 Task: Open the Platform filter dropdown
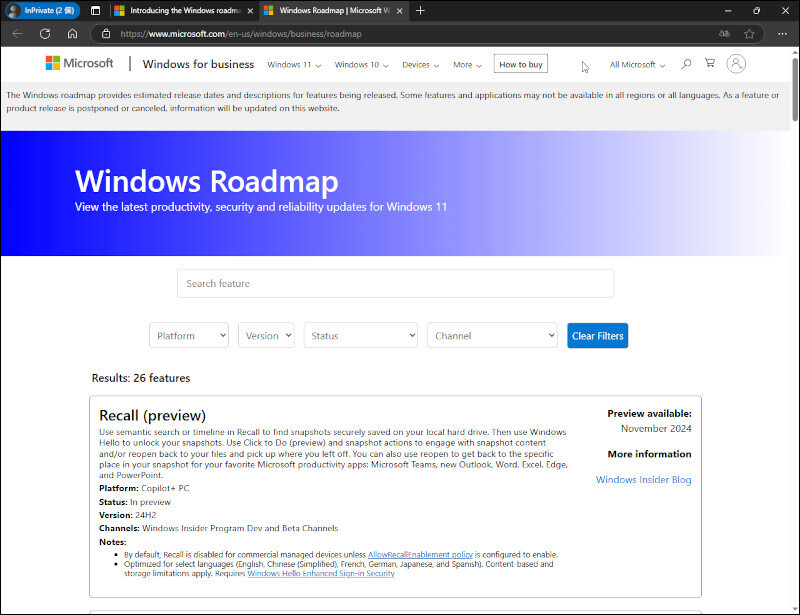[189, 335]
